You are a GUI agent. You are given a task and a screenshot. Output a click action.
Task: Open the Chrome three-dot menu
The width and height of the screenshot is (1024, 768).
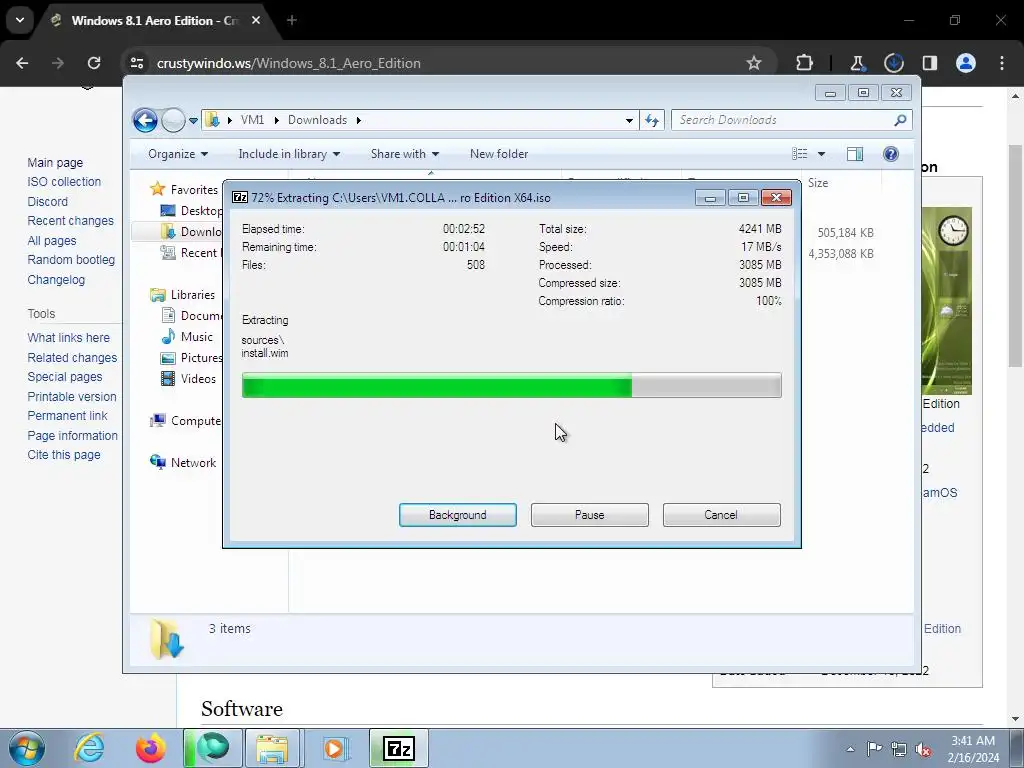1002,63
